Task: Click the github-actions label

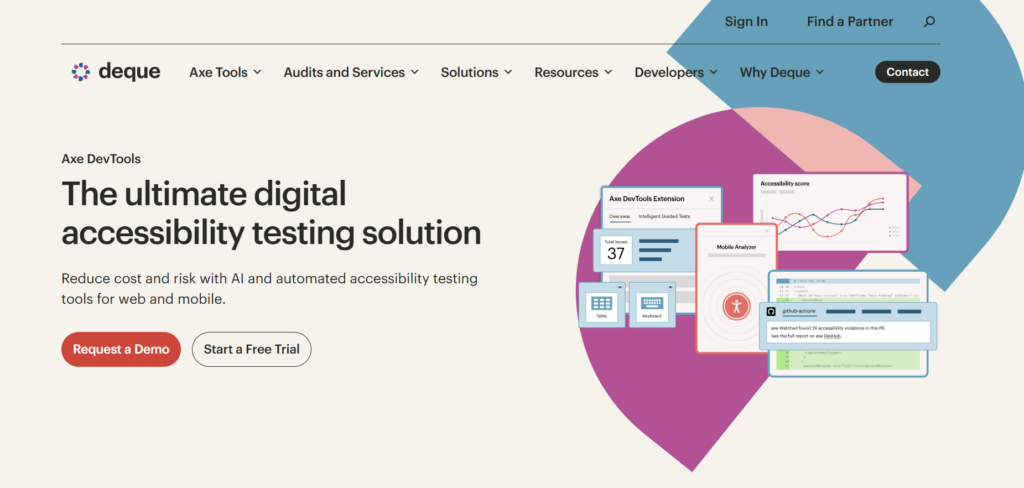Action: [x=799, y=311]
